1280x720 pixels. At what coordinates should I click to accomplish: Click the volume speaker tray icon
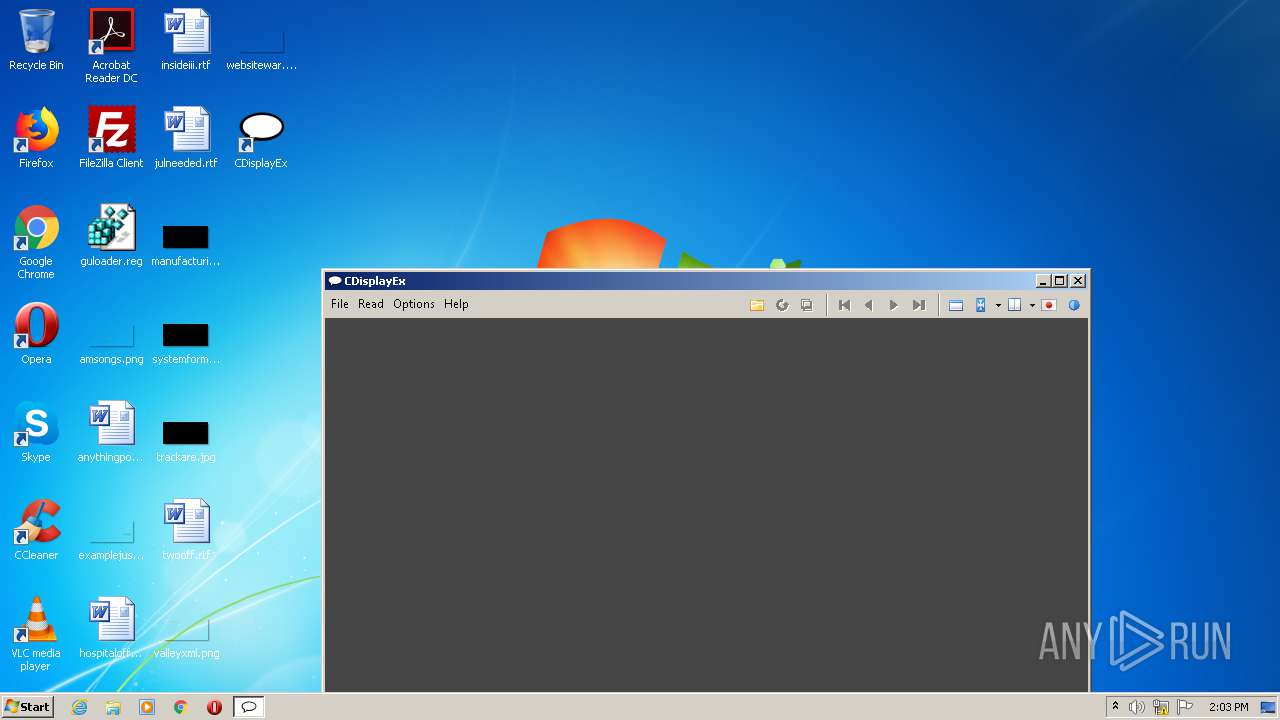point(1137,707)
